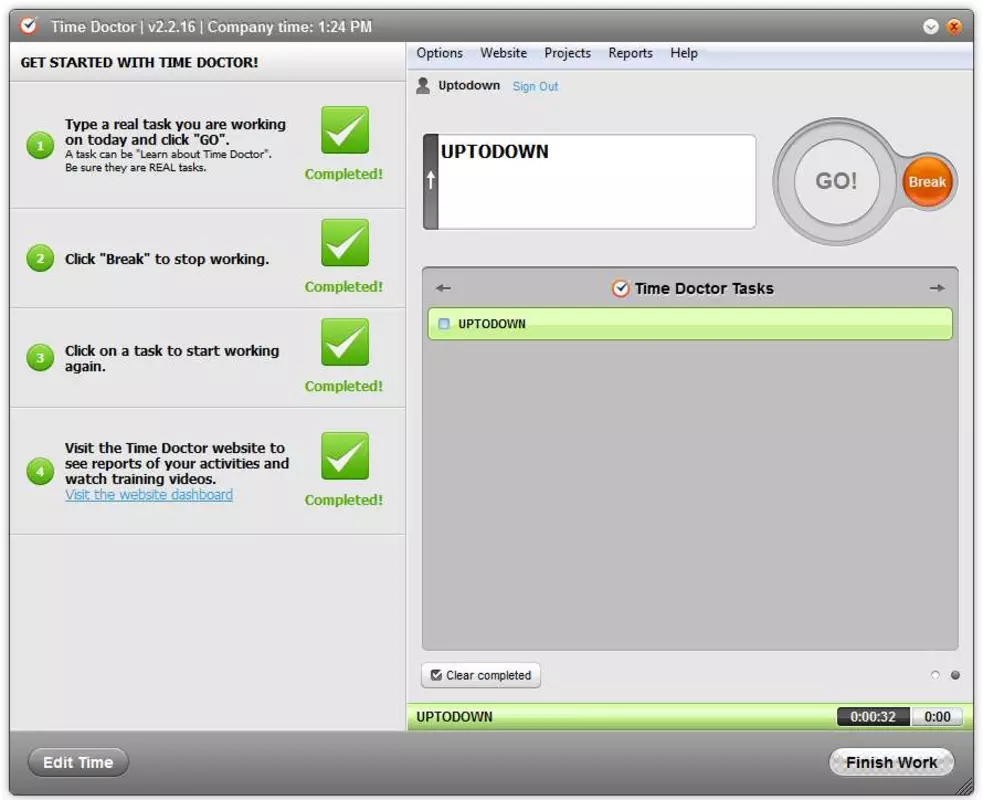
Task: Click the user profile icon beside Uptodown
Action: point(423,85)
